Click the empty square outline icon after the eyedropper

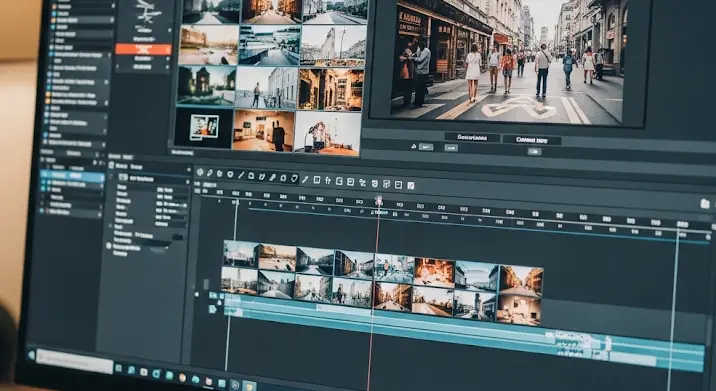pos(317,180)
